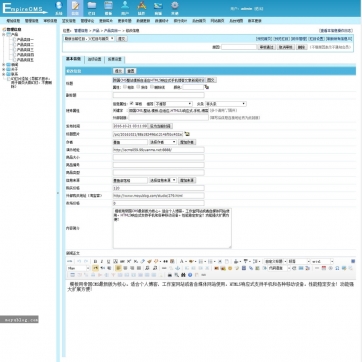Switch to the 选项设置 tab
Image resolution: width=362 pixels, height=362 pixels.
coord(94,60)
